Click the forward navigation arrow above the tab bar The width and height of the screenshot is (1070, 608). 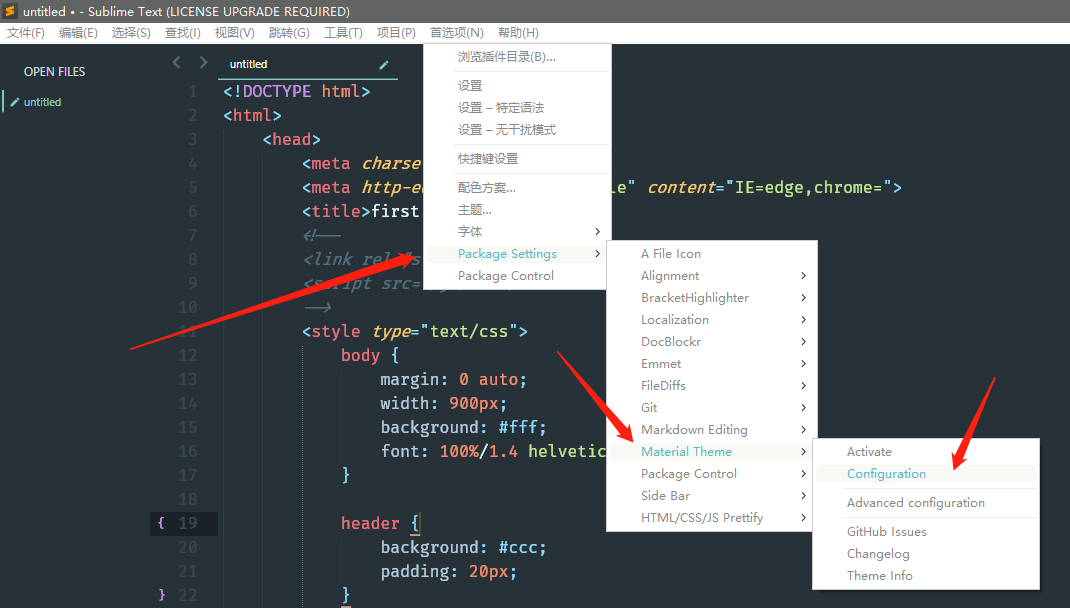(x=203, y=62)
